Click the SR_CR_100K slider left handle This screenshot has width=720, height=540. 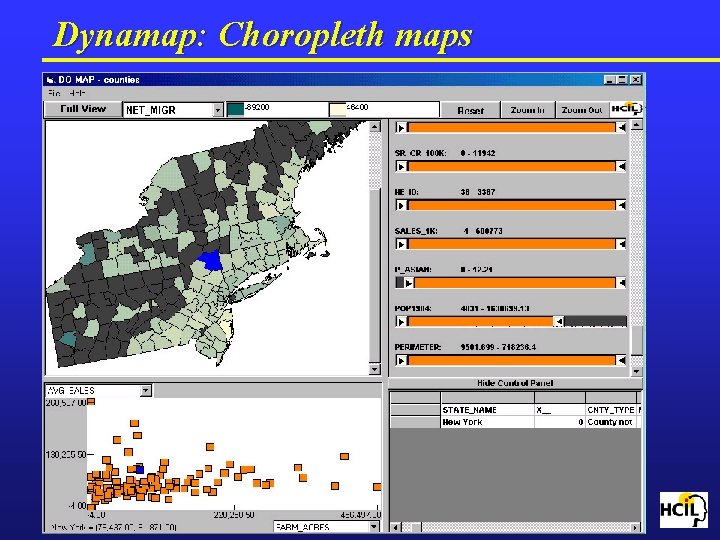coord(401,167)
